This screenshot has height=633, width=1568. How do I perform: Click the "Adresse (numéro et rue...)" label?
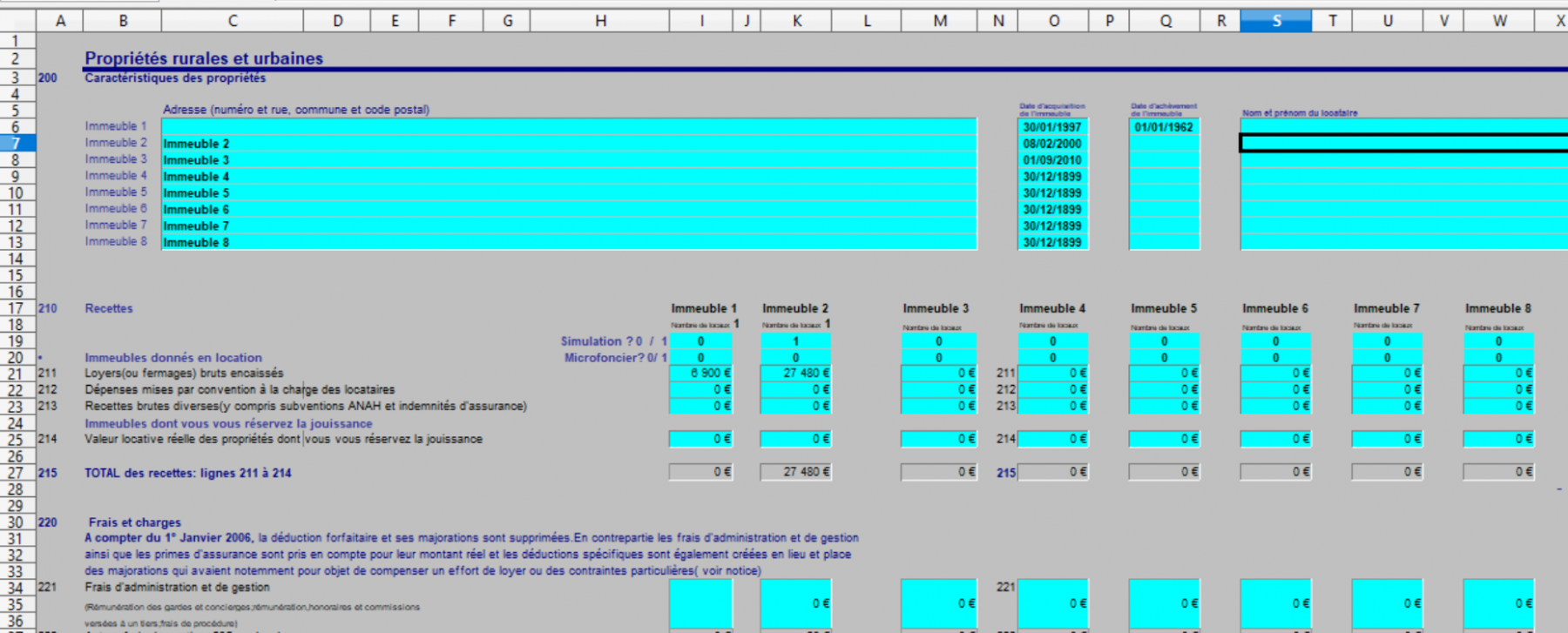296,110
